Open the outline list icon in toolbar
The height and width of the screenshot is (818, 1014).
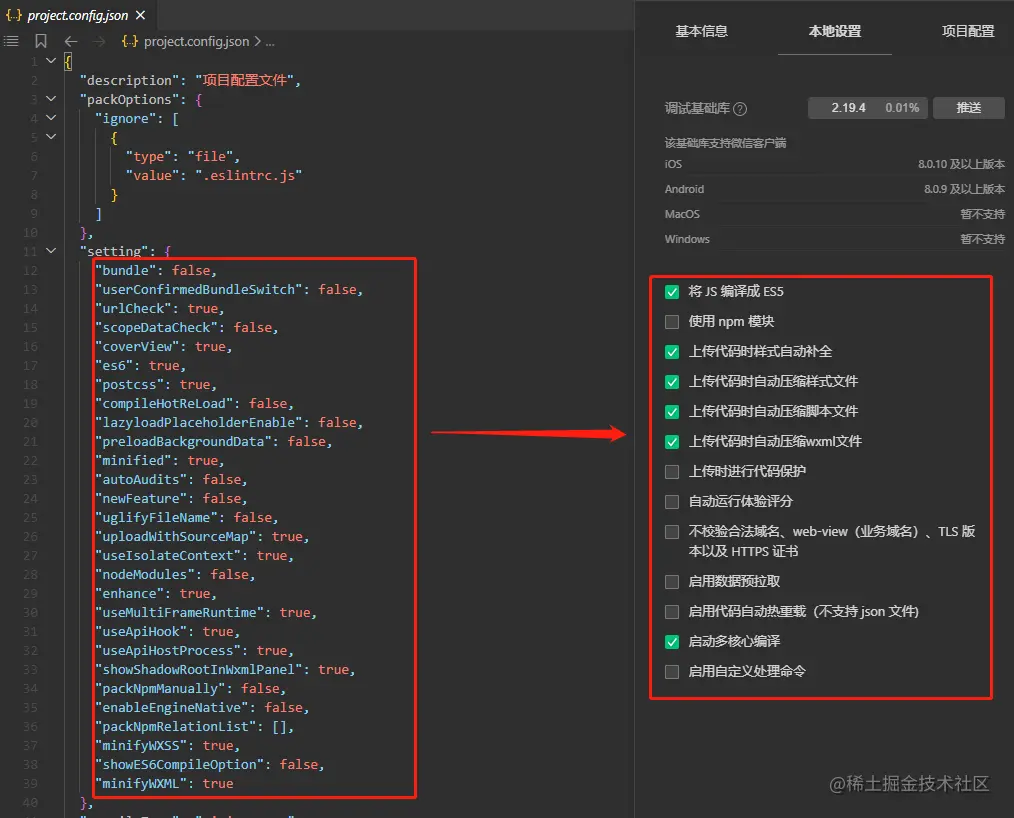tap(12, 41)
